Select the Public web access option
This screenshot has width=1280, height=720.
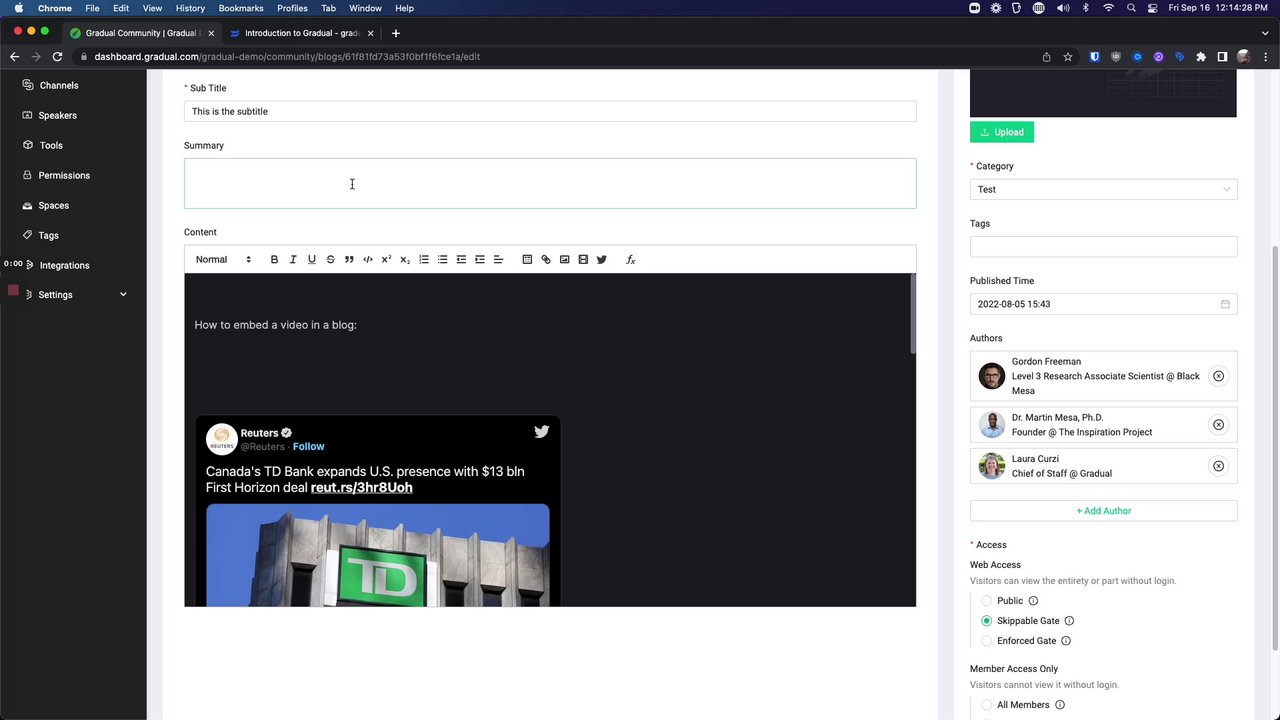click(x=986, y=601)
